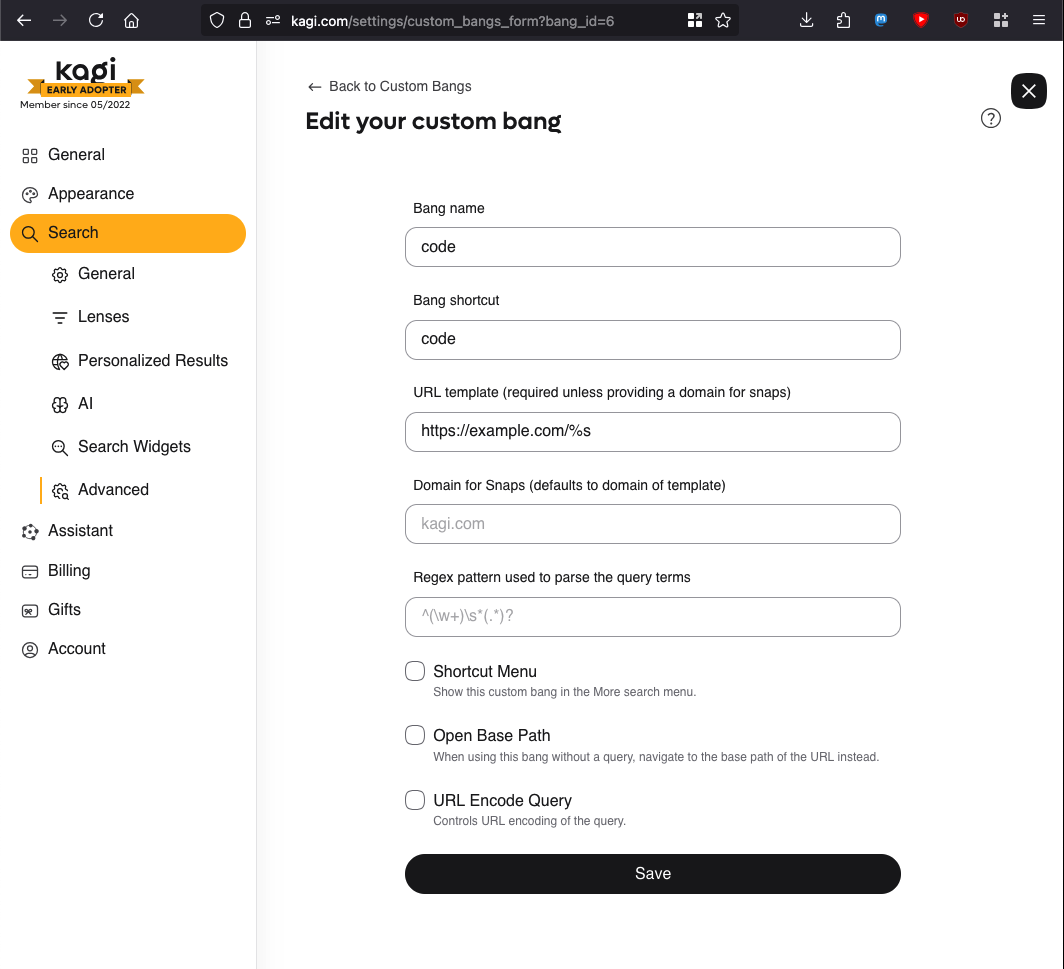Click the browser home icon
This screenshot has width=1064, height=969.
131,20
